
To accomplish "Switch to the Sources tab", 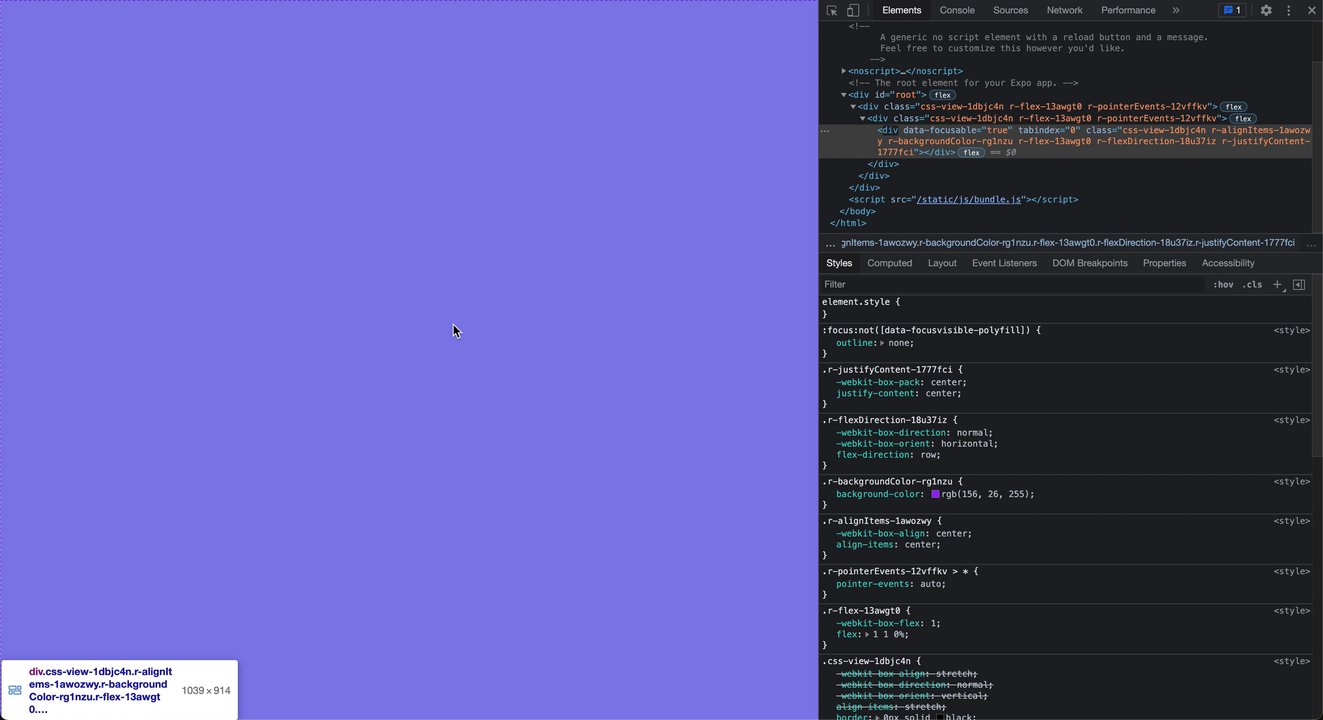I will point(1011,10).
